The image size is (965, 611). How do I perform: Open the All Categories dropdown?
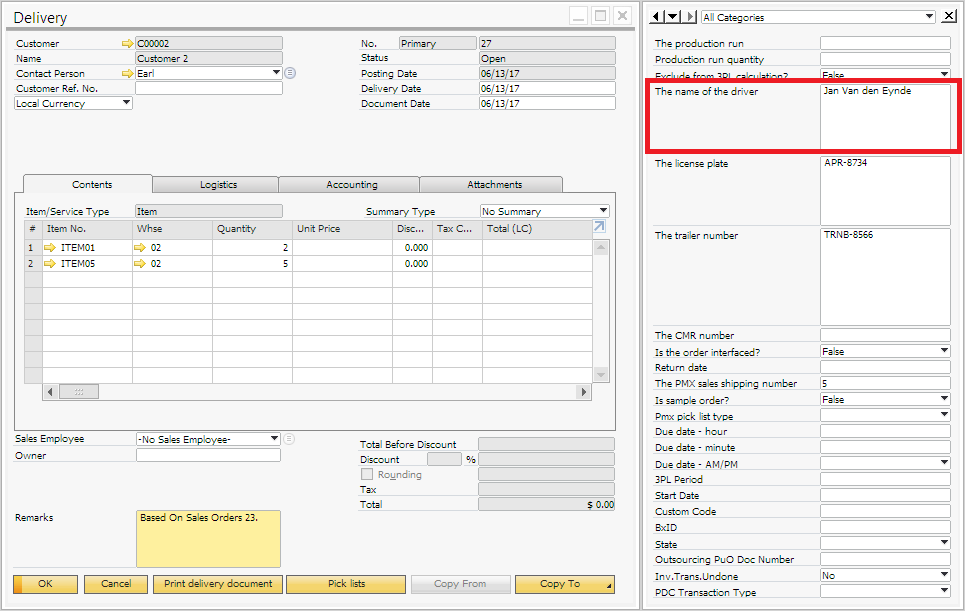click(x=929, y=17)
